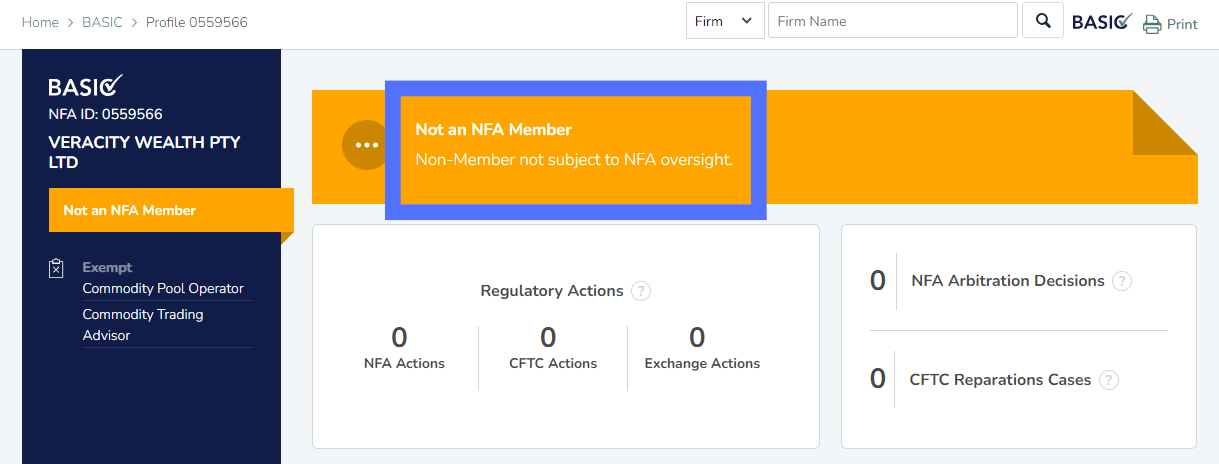The width and height of the screenshot is (1219, 464).
Task: Click the NFA Arbitration Decisions label
Action: (1008, 281)
